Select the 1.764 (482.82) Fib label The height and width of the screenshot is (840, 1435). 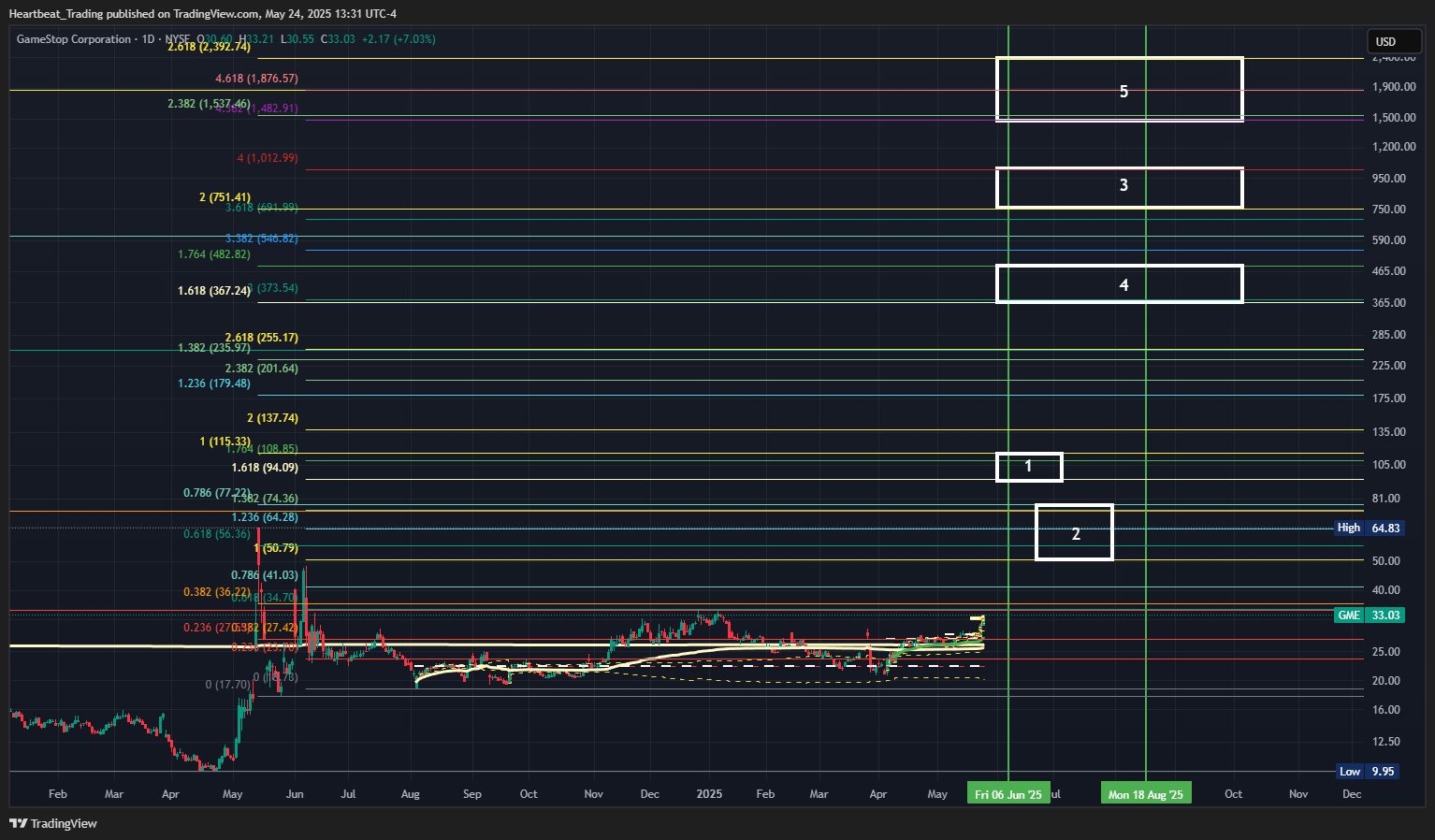[x=214, y=254]
